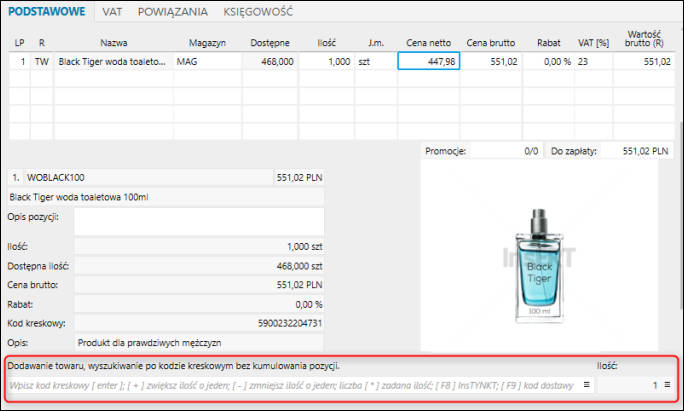The height and width of the screenshot is (411, 684).
Task: Click the TW type cell in row 1
Action: point(41,62)
